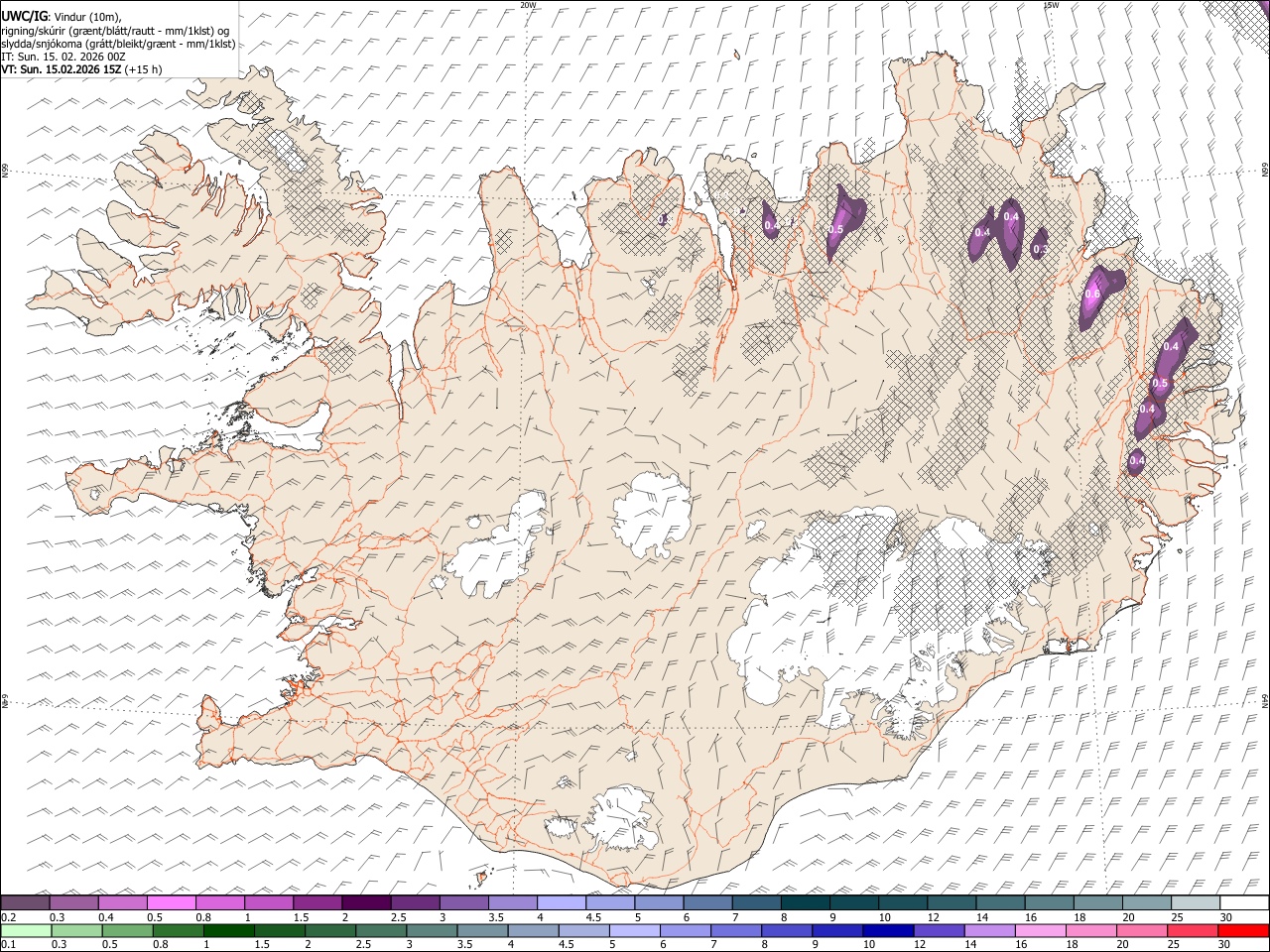Image resolution: width=1270 pixels, height=952 pixels.
Task: Select the purple-row swatch between 18 and 20
Action: pos(1096,902)
